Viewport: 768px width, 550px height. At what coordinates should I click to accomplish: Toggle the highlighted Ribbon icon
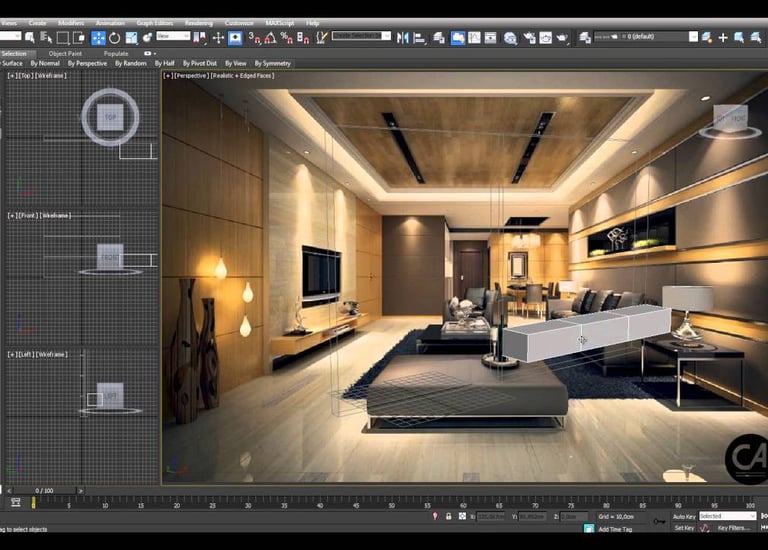tap(458, 38)
